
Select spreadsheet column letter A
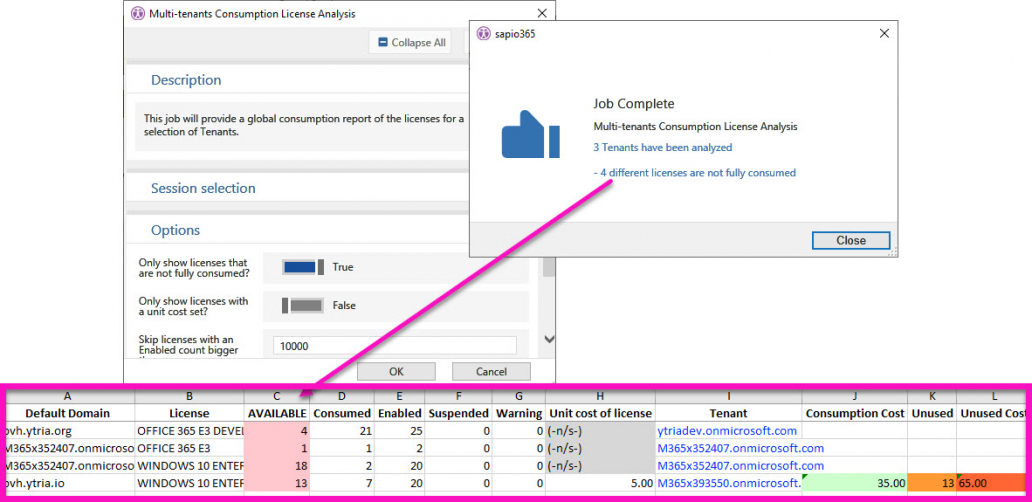click(68, 396)
